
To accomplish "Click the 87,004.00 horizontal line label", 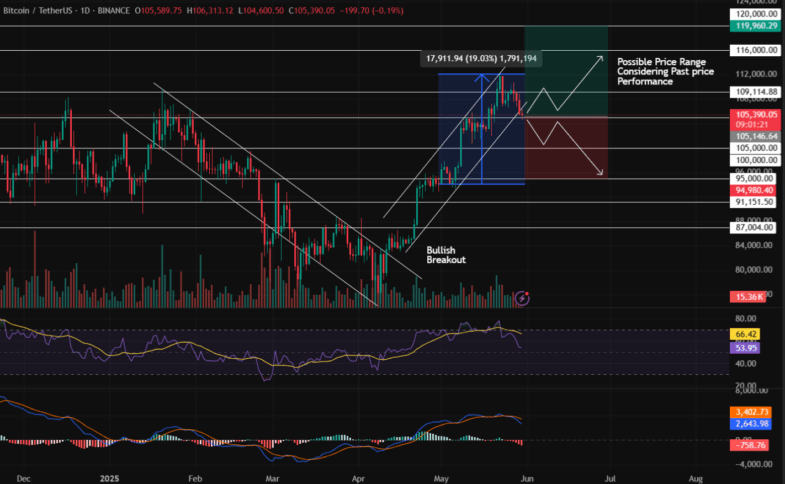I will [755, 228].
